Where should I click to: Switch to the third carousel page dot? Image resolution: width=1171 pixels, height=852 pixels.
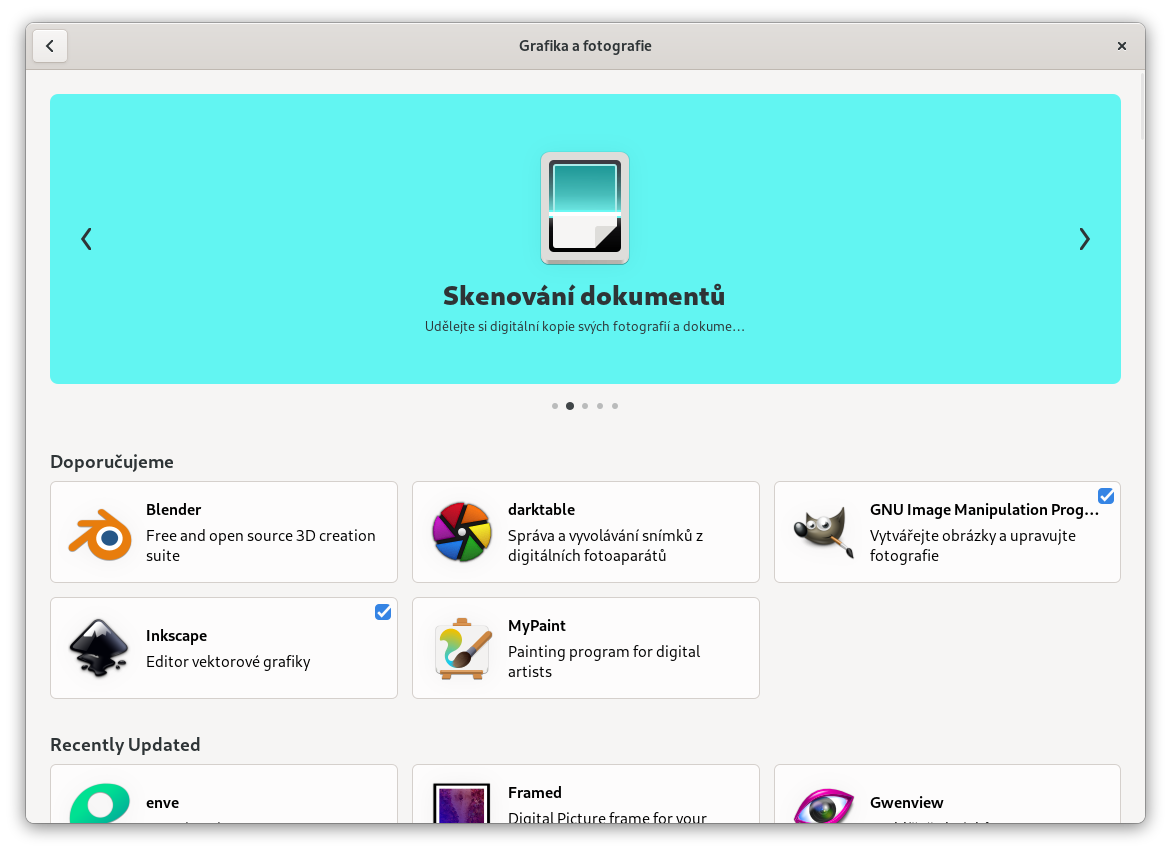point(585,406)
